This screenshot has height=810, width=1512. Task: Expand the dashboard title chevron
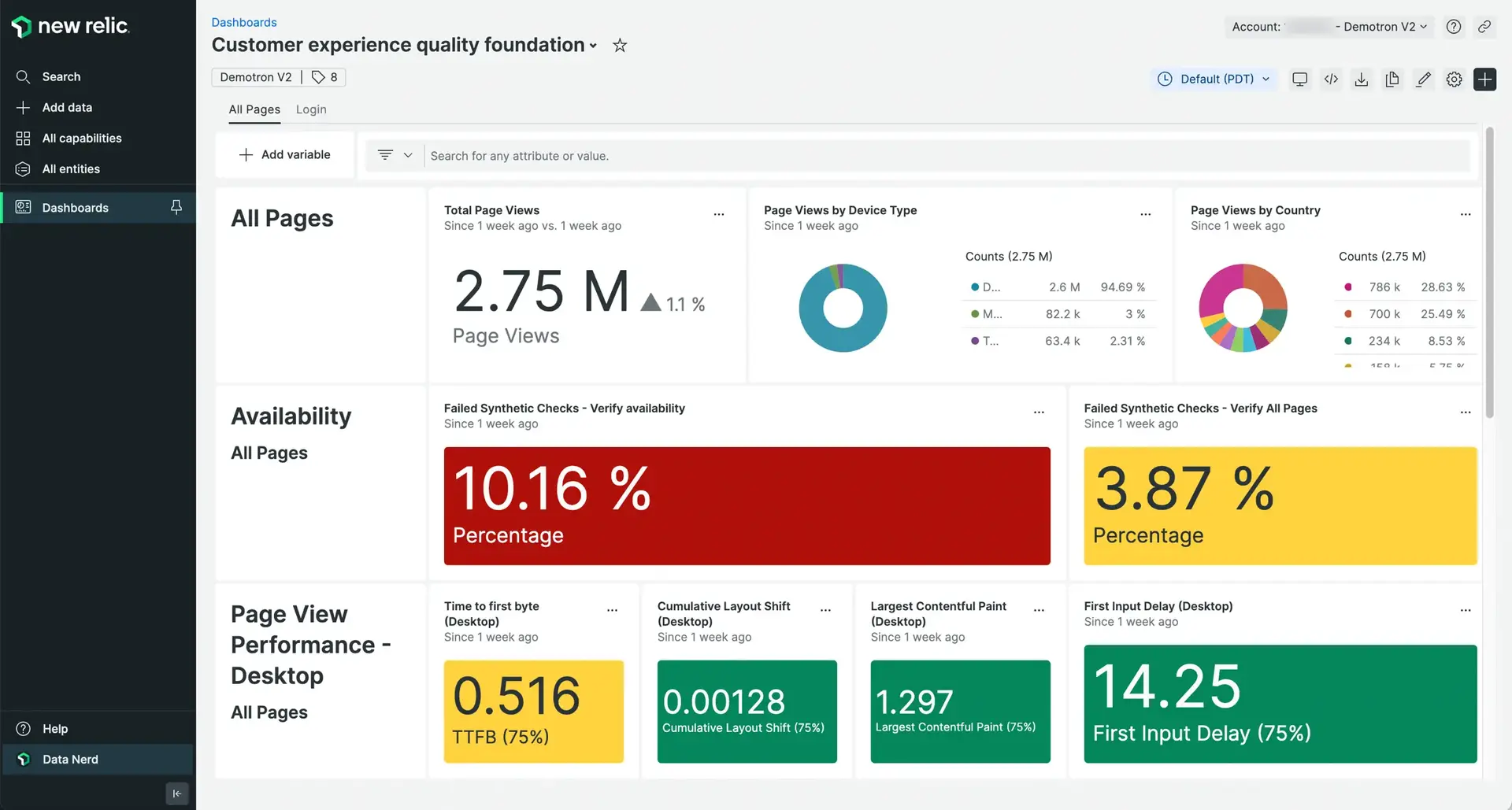594,46
